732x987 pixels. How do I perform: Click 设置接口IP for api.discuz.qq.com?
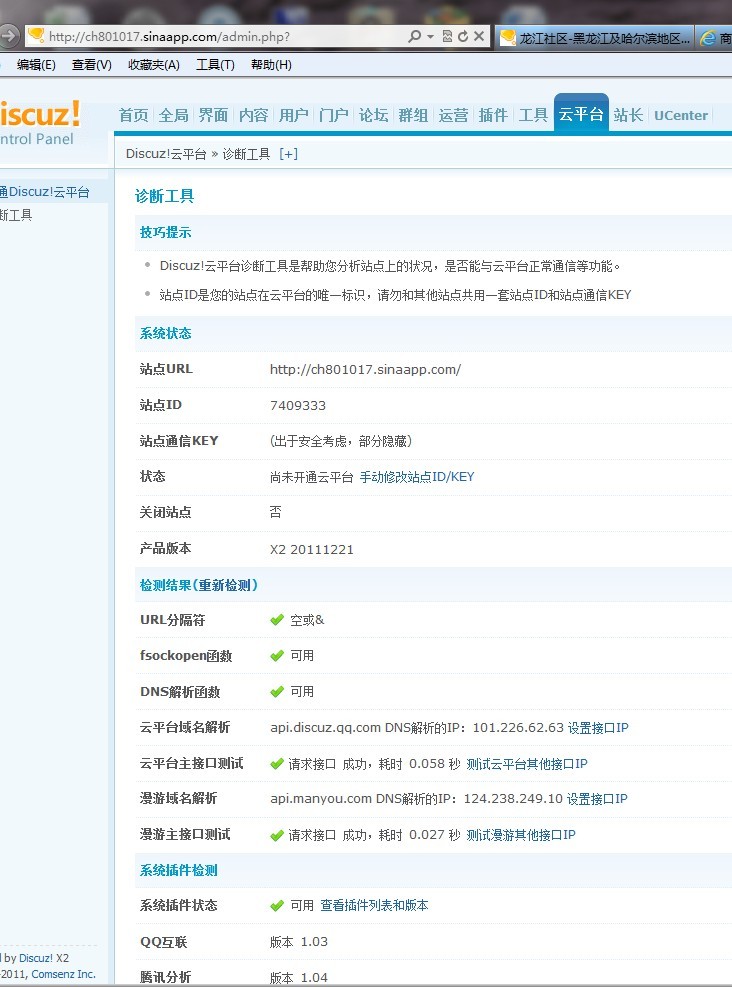[598, 728]
